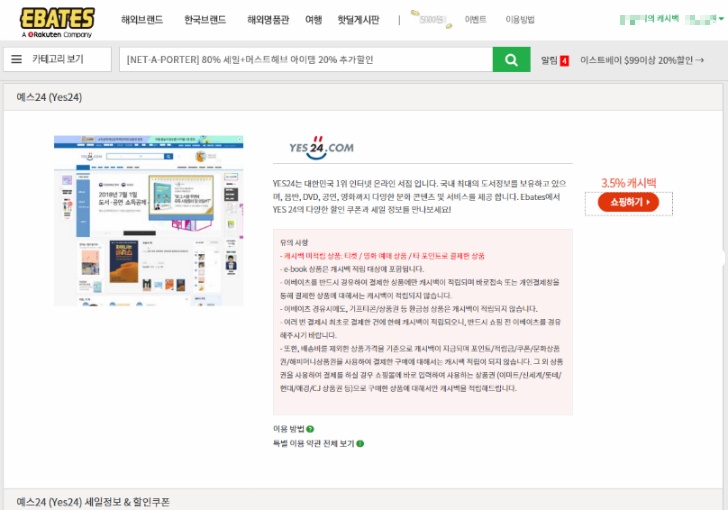Click the red 캐시백 미적립 상품 notice line
The image size is (728, 510).
382,256
